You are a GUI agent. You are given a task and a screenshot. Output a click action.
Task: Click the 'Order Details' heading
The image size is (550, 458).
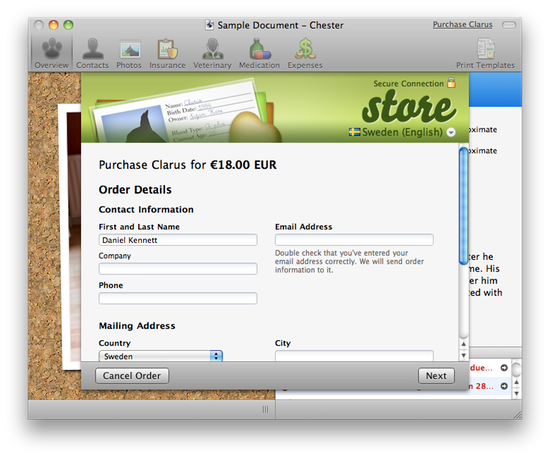(x=135, y=190)
